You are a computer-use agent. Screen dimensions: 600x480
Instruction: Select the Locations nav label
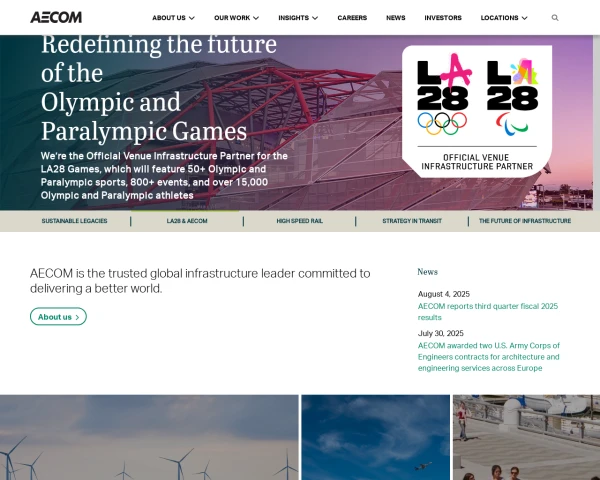[x=499, y=18]
